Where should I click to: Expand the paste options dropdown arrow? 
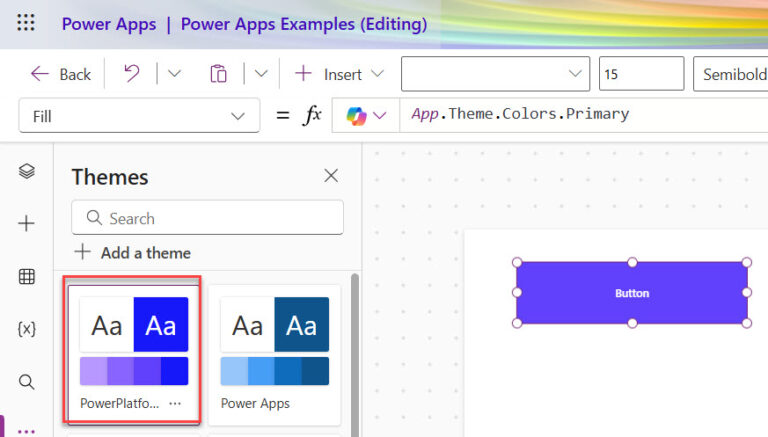261,74
